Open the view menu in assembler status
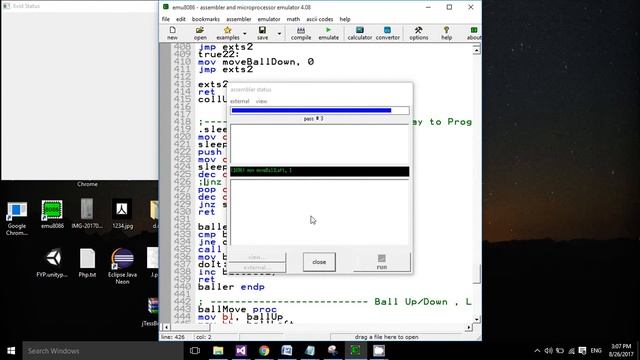640x360 pixels. (261, 101)
